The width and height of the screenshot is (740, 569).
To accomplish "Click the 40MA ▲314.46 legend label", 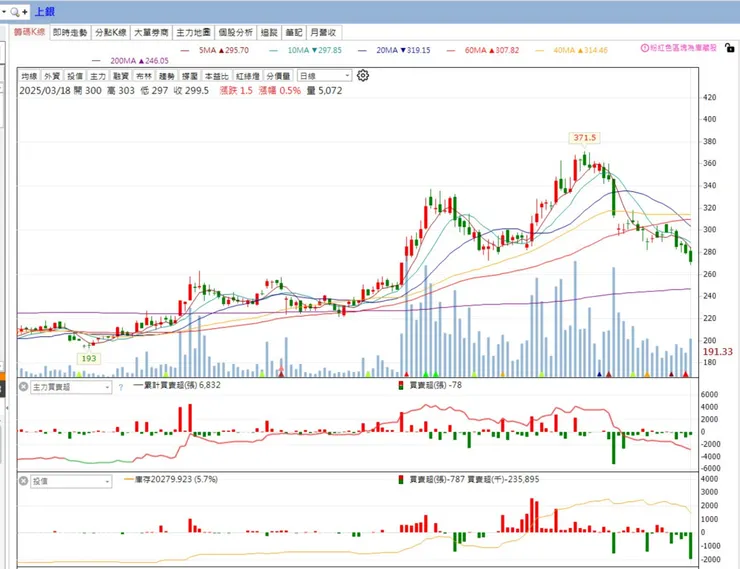I will 580,50.
